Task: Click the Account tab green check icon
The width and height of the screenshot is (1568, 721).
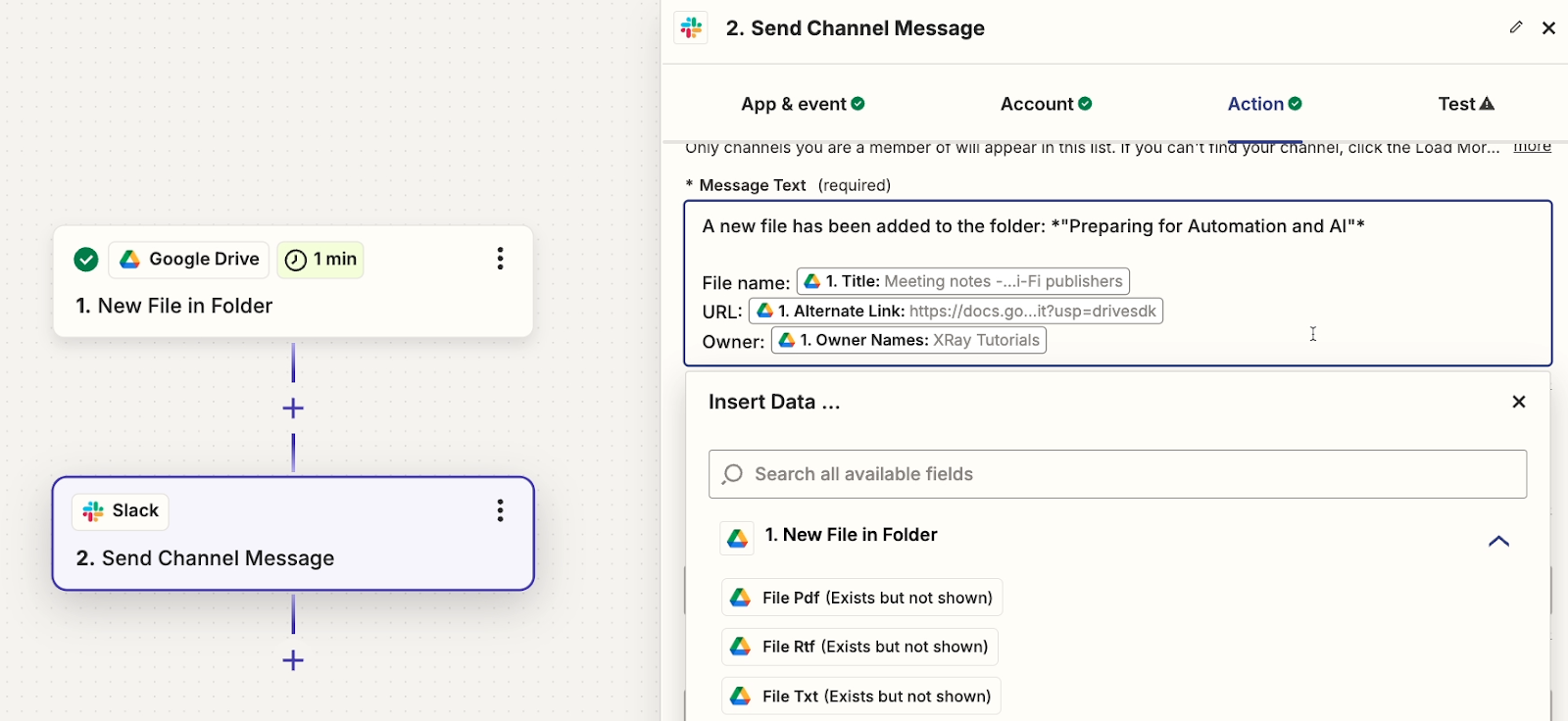Action: [1085, 104]
